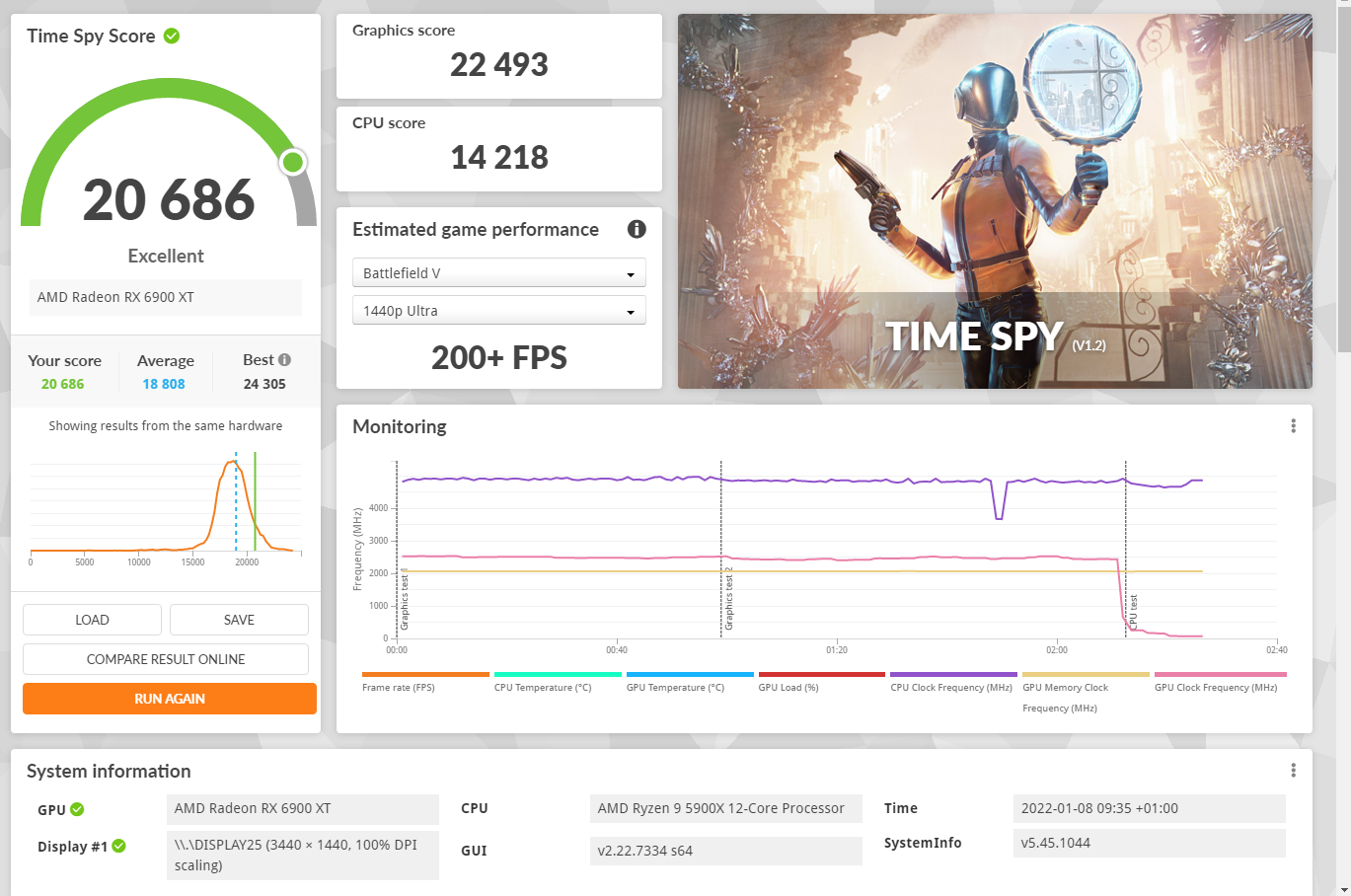This screenshot has height=896, width=1351.
Task: Click the Graphics test 1 marker in the chart
Action: click(x=405, y=599)
